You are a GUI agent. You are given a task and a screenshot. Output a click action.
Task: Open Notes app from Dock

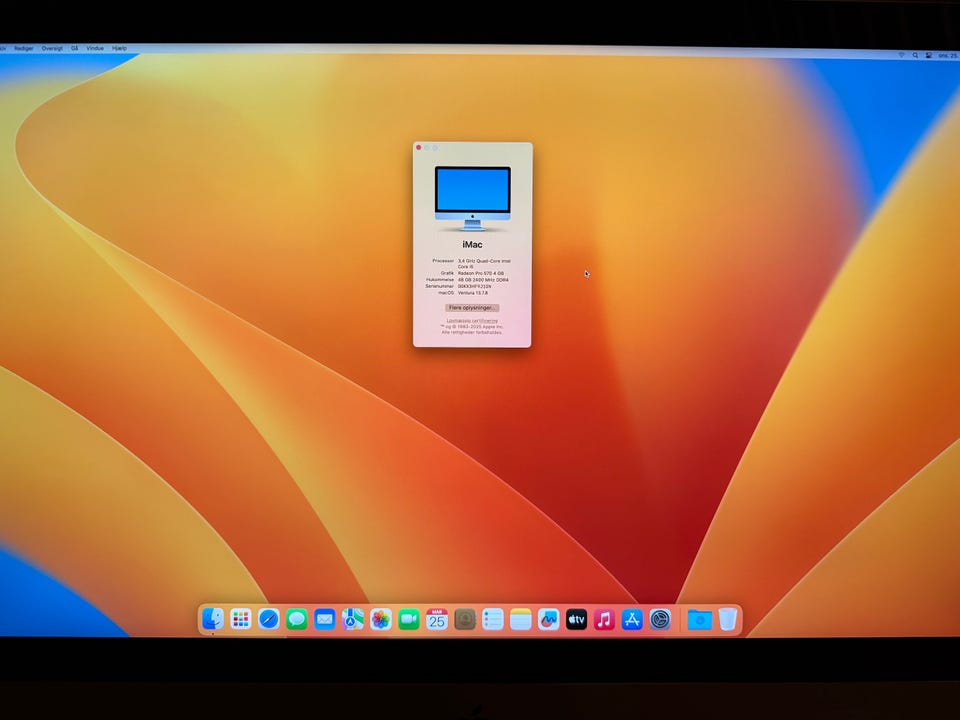(x=520, y=619)
